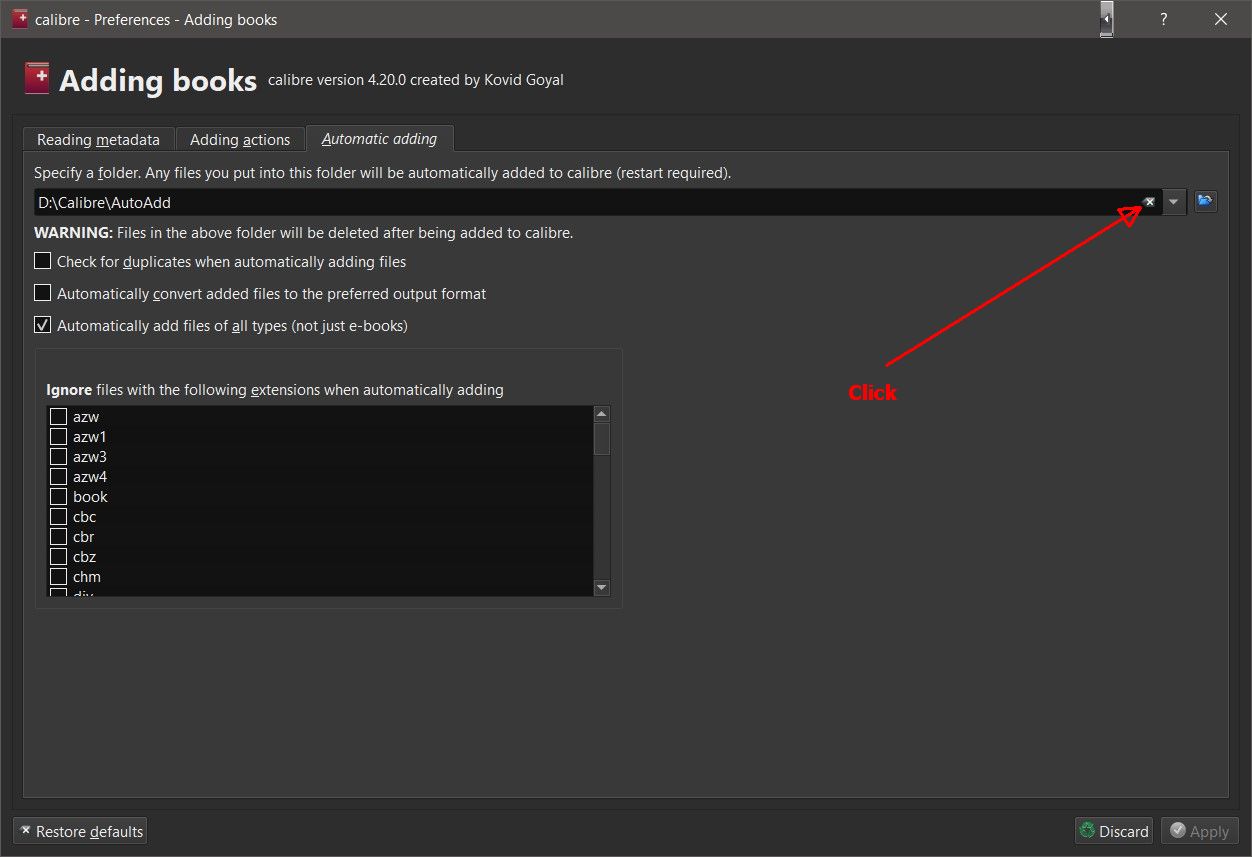Click extension list scroll up arrow
The image size is (1252, 857).
point(601,414)
